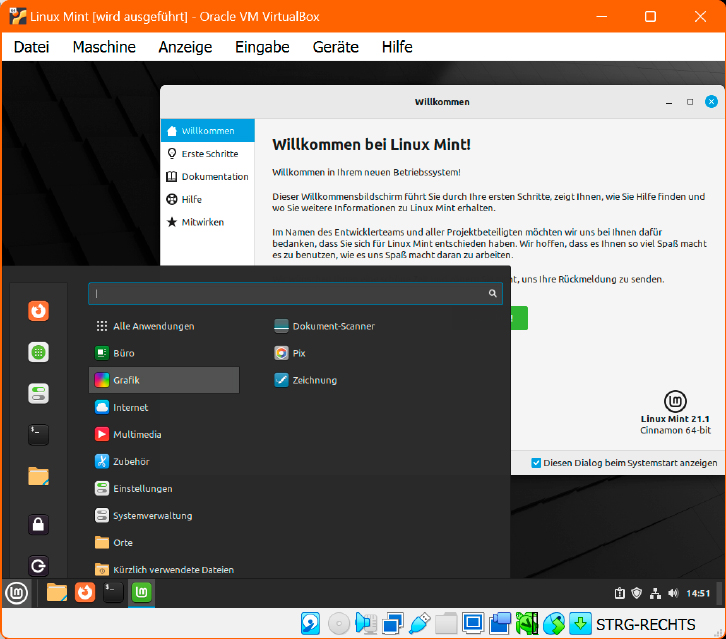This screenshot has height=639, width=726.
Task: Open Kürzlich verwendete Dateien category
Action: click(164, 569)
